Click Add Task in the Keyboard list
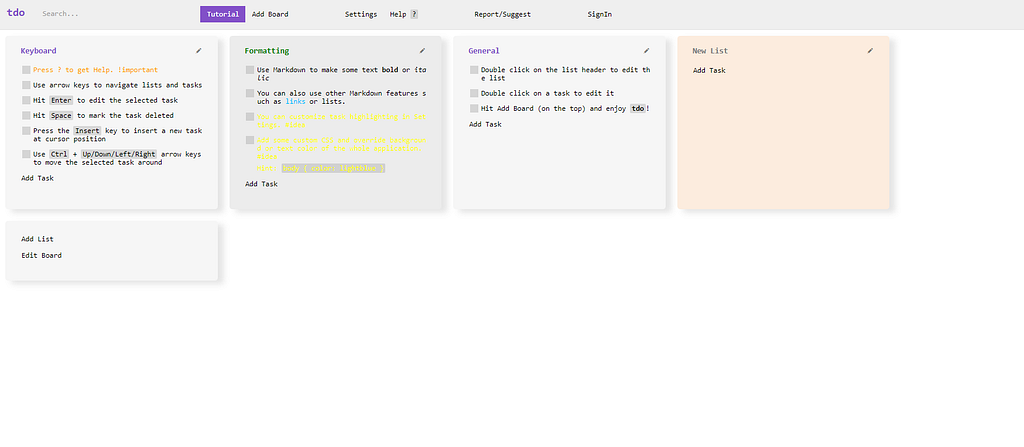 coord(38,178)
